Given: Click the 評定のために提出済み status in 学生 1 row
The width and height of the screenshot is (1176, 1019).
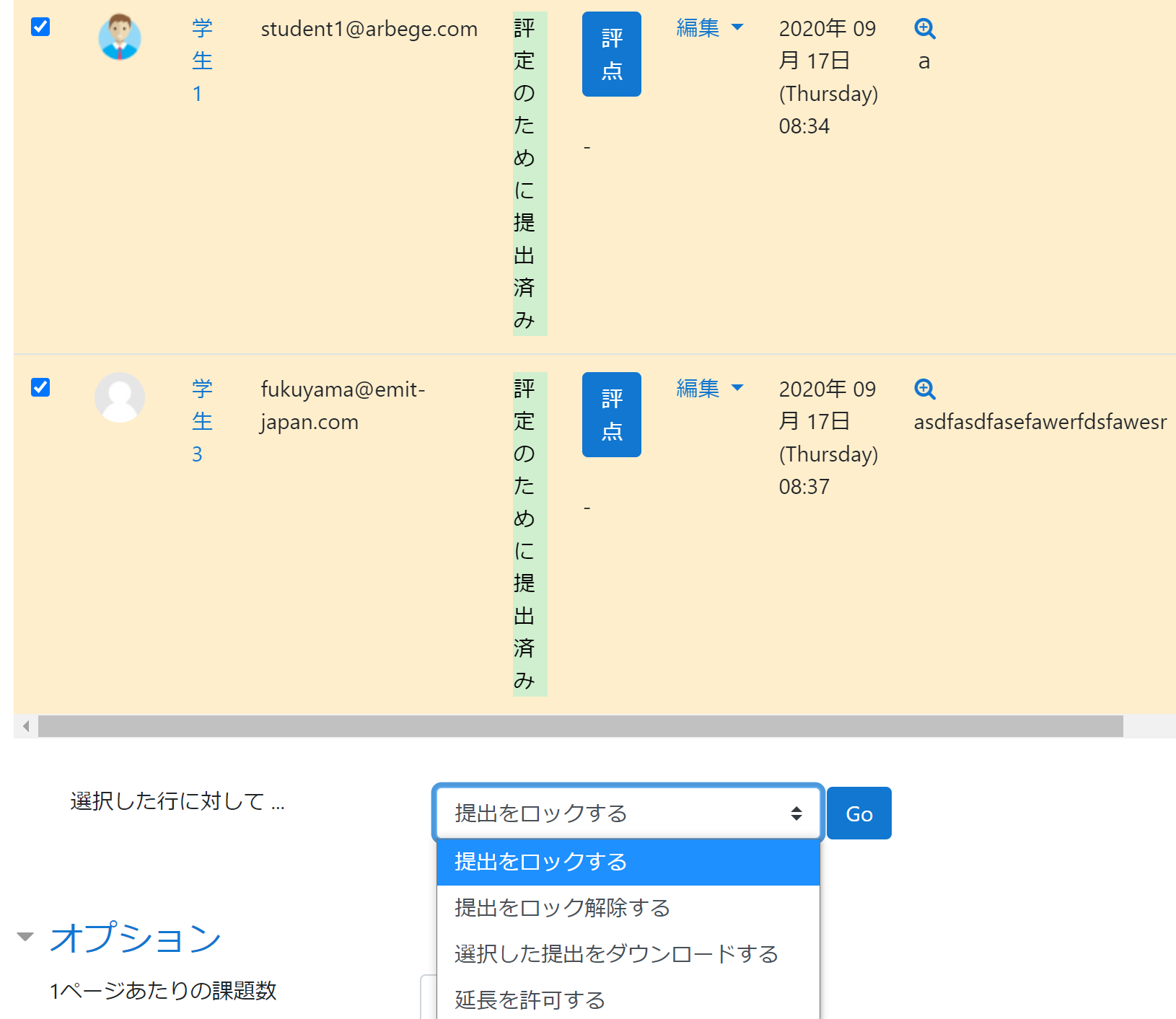Looking at the screenshot, I should pyautogui.click(x=530, y=174).
